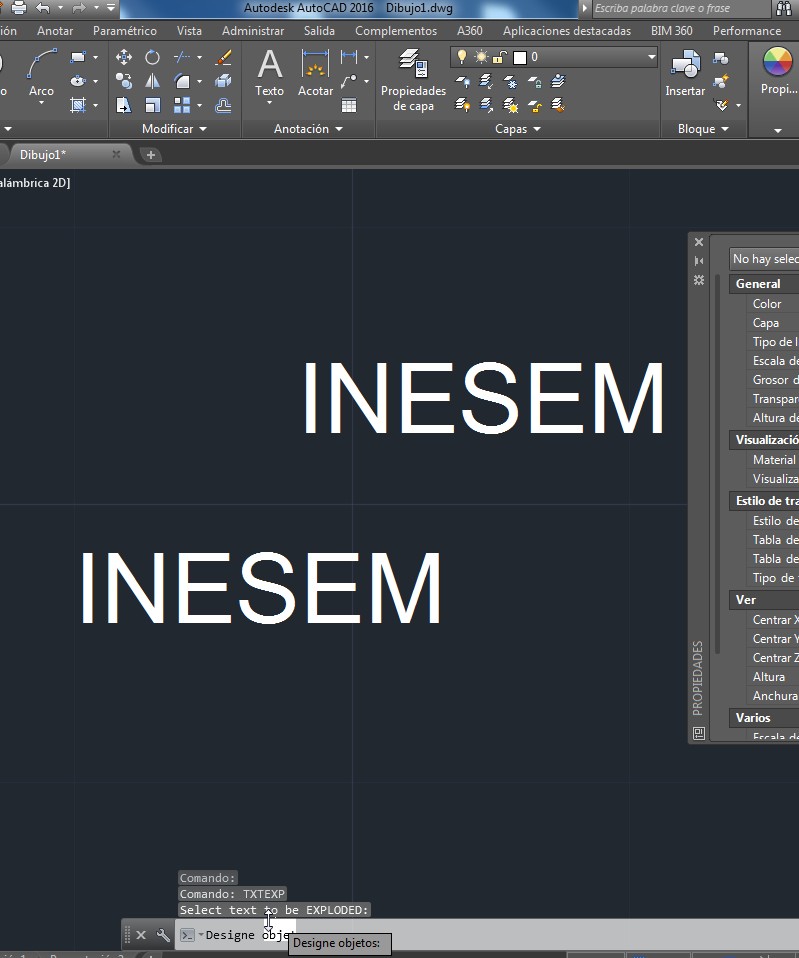Select the Mirror (Simetría) tool
This screenshot has width=799, height=958.
(152, 81)
